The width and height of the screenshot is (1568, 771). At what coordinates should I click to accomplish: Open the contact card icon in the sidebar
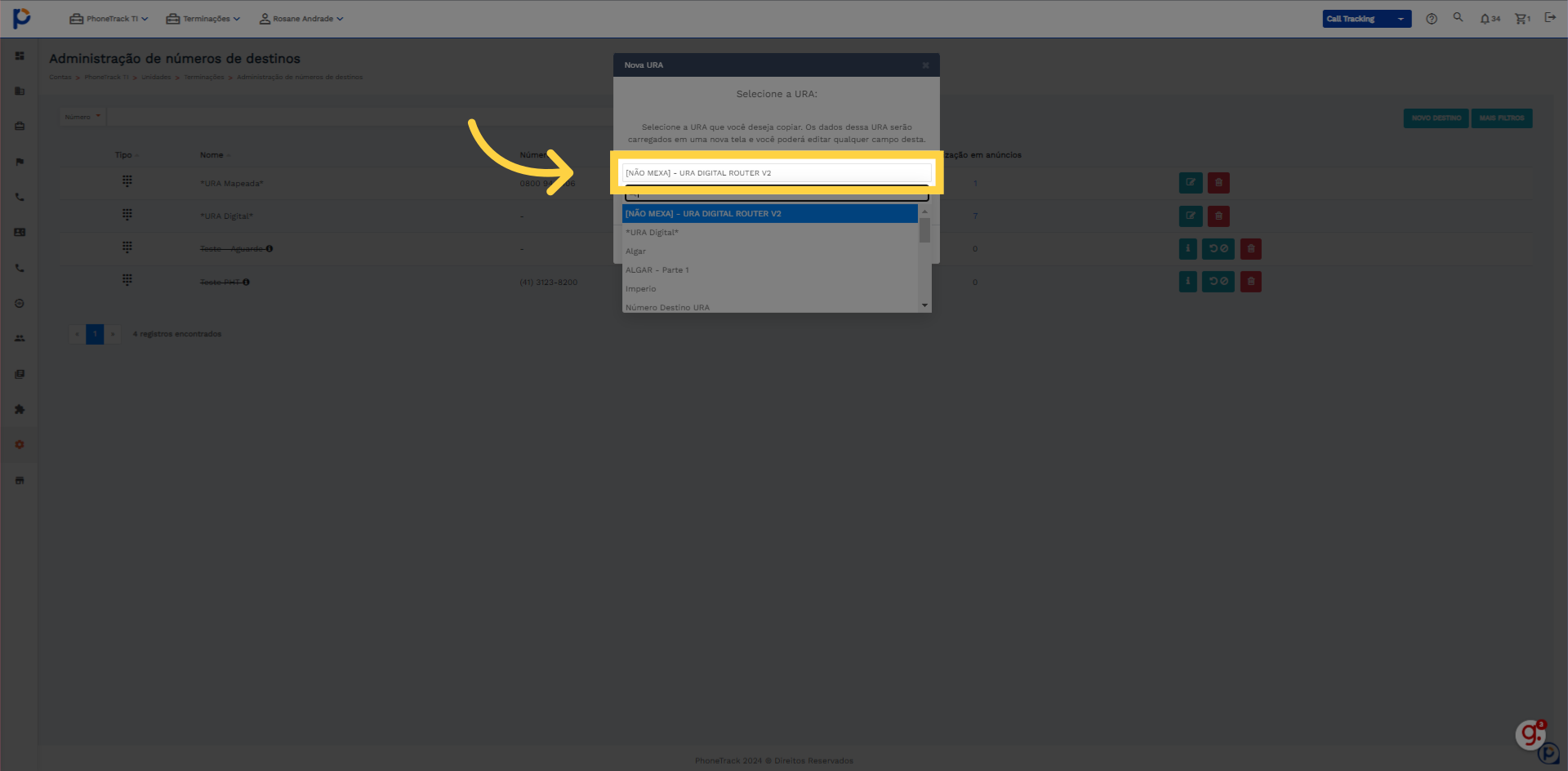coord(20,232)
